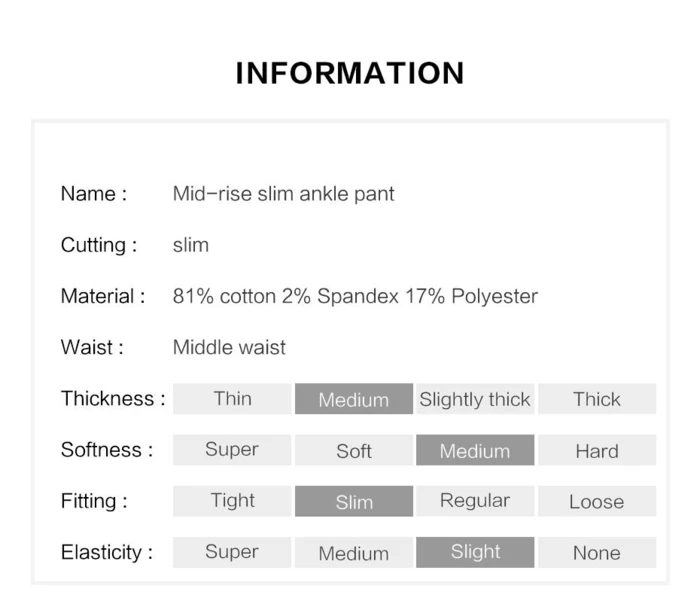Click the Mid-rise slim ankle pant name
The width and height of the screenshot is (700, 613).
point(283,194)
